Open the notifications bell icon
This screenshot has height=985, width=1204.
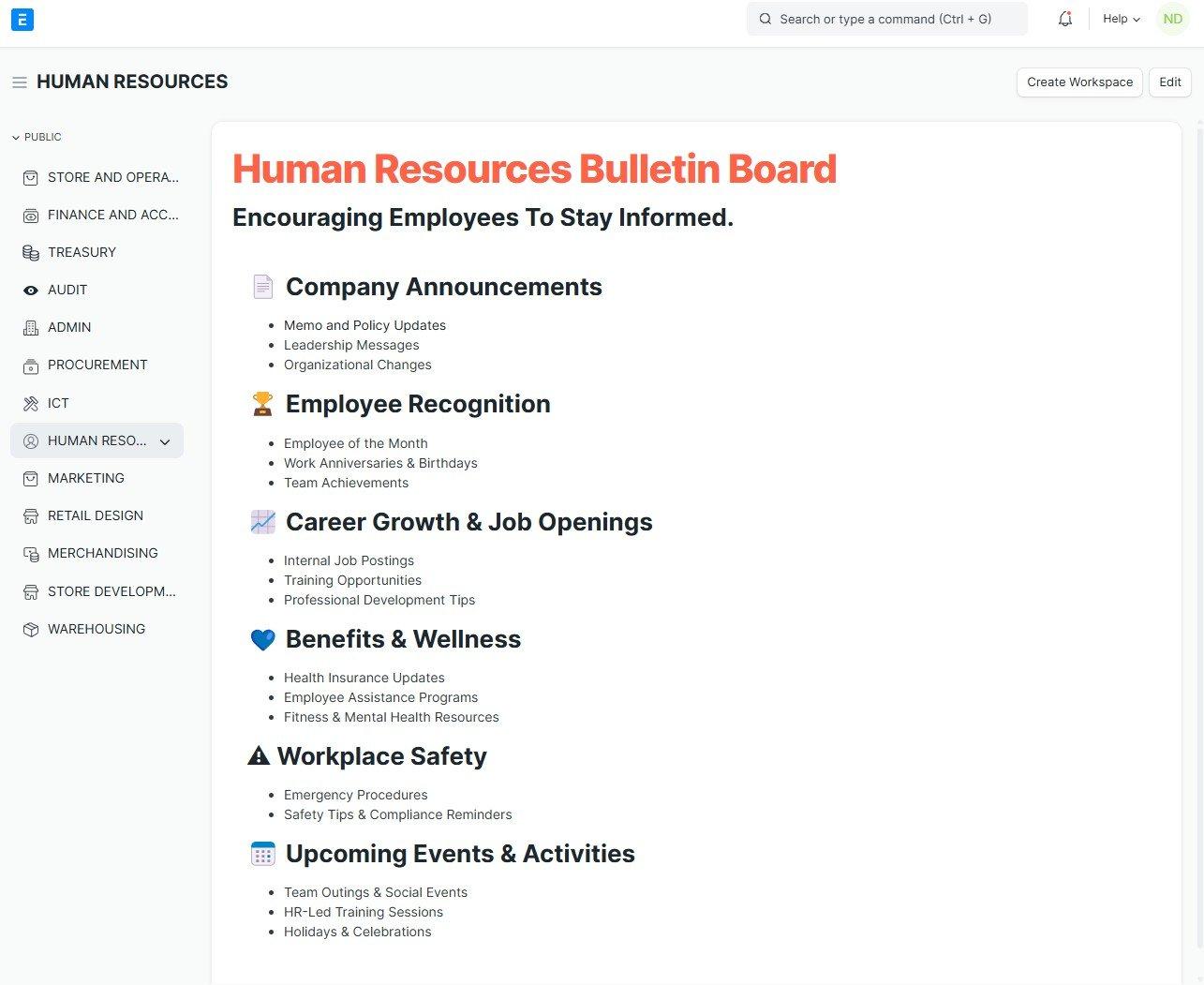1064,19
